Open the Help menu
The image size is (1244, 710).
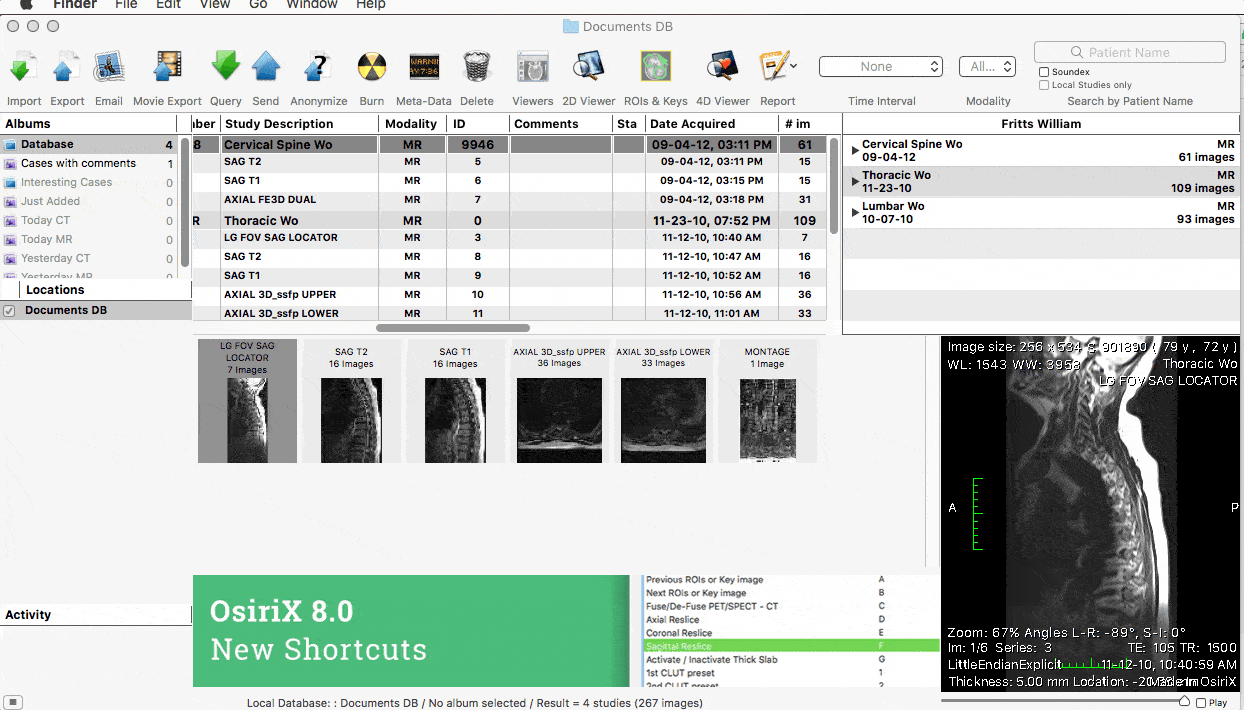pos(371,4)
